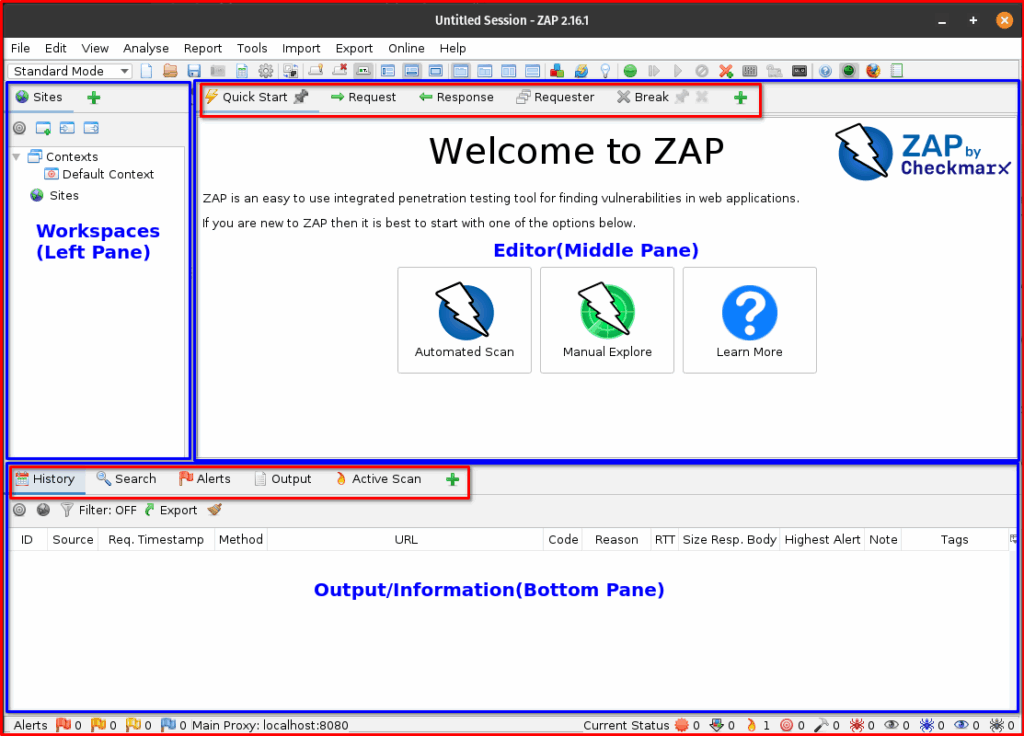Collapse the Contexts tree node arrow
1024x736 pixels.
(x=17, y=157)
